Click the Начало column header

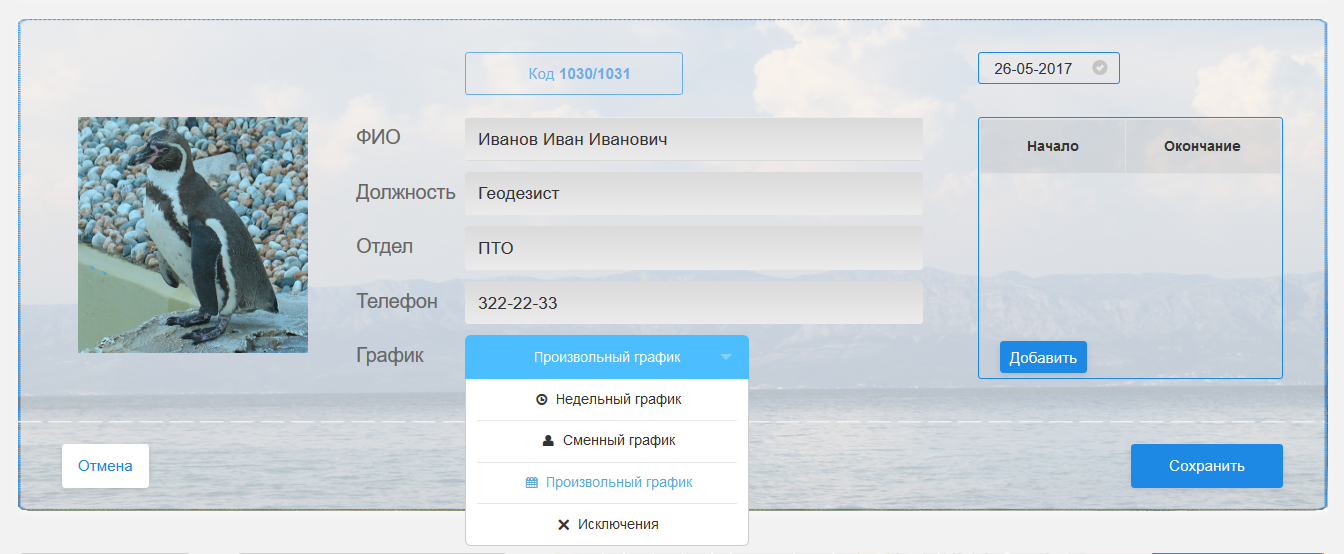(x=1053, y=146)
